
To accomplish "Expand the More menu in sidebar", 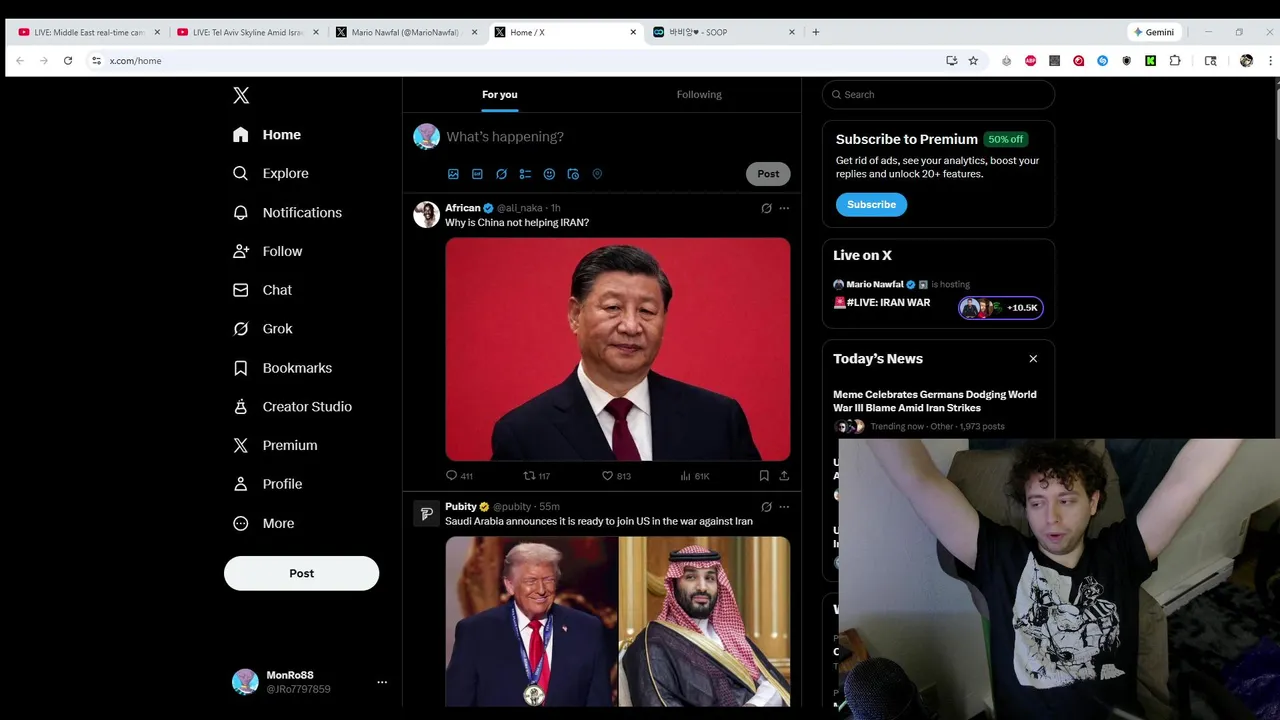I will coord(263,523).
